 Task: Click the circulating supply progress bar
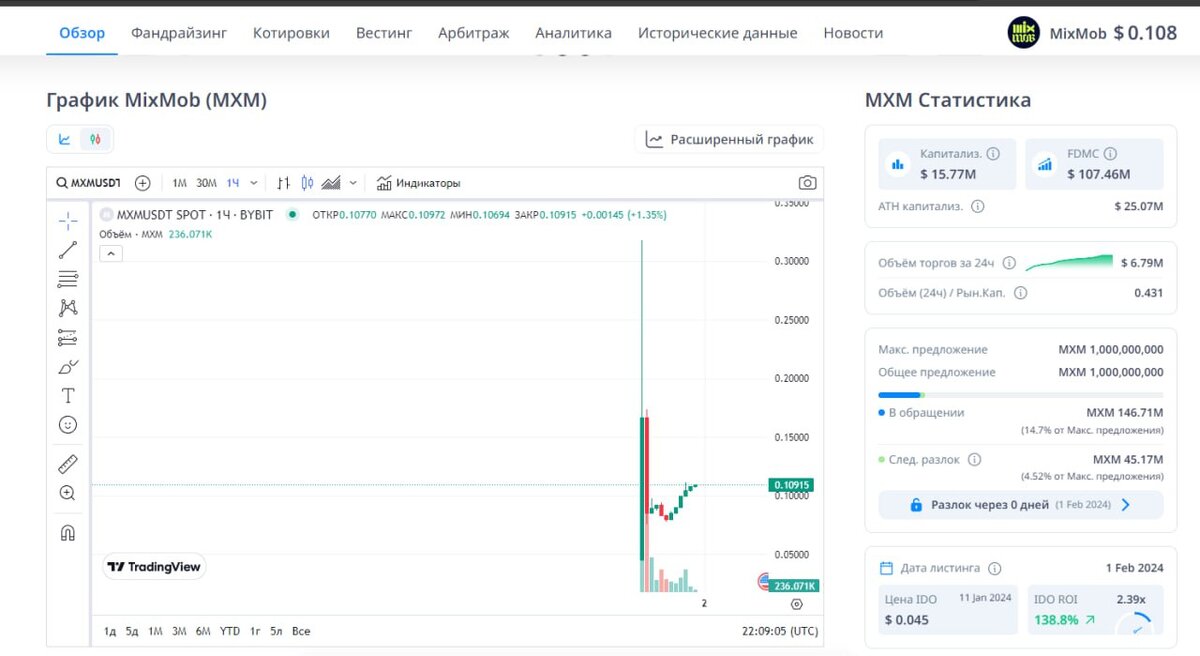tap(1020, 395)
